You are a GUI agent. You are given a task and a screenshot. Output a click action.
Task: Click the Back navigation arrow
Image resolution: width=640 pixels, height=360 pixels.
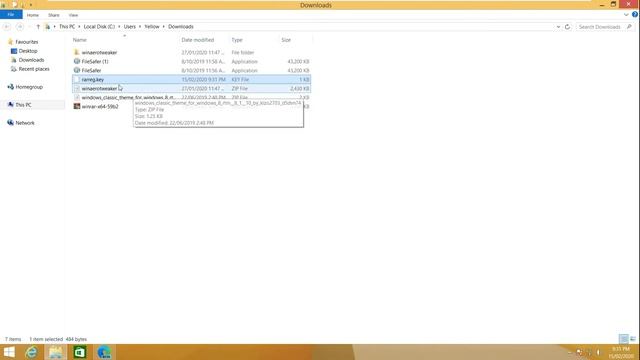[7, 27]
